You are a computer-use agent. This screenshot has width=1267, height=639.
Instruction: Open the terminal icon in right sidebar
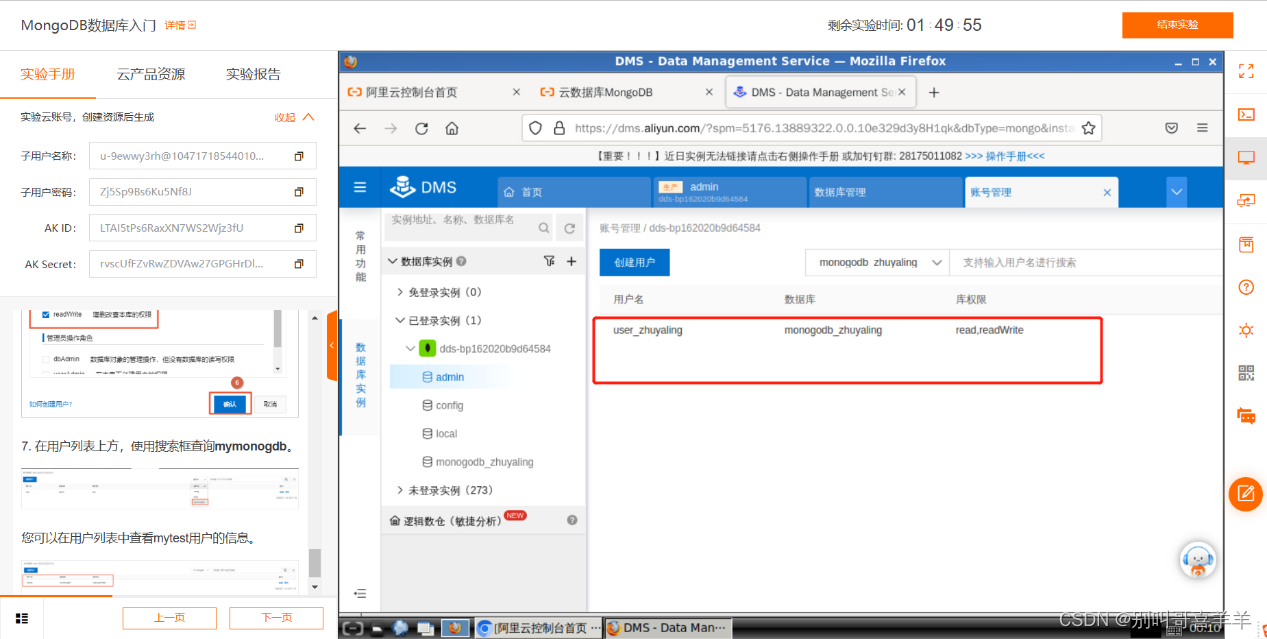1246,114
